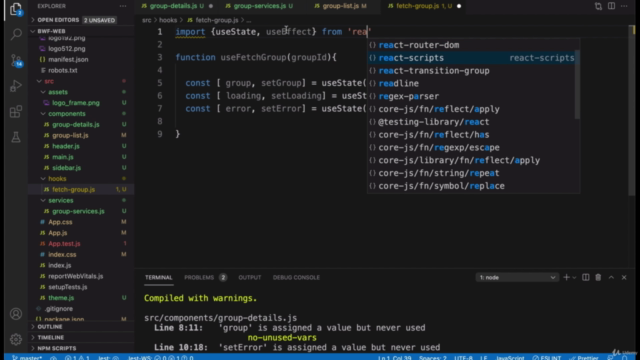Change Spaces: 2 indentation setting
The width and height of the screenshot is (640, 360).
coord(433,358)
